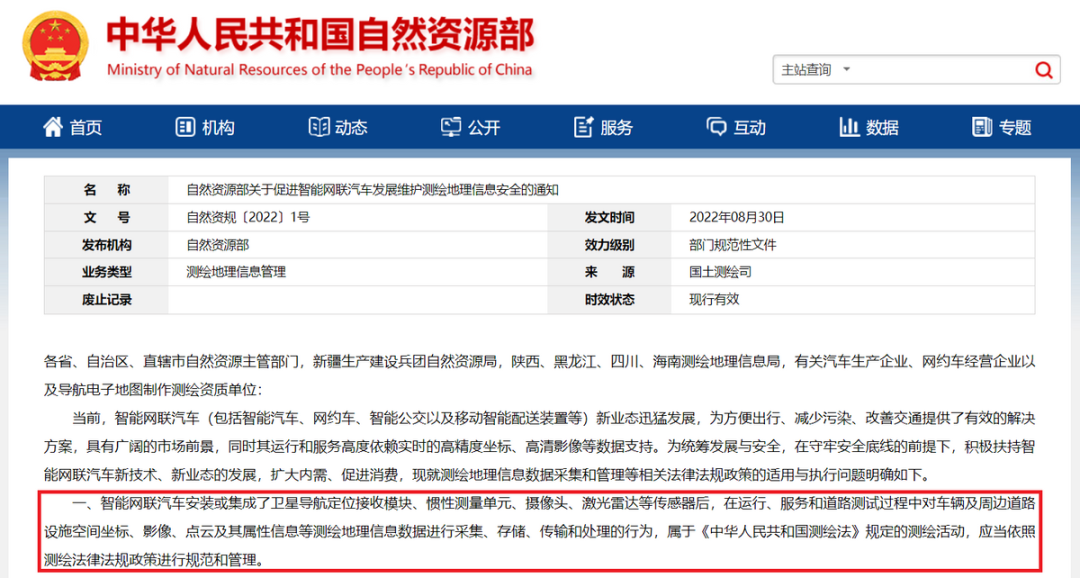The height and width of the screenshot is (578, 1080).
Task: Click the document icon beside 机构
Action: (185, 127)
